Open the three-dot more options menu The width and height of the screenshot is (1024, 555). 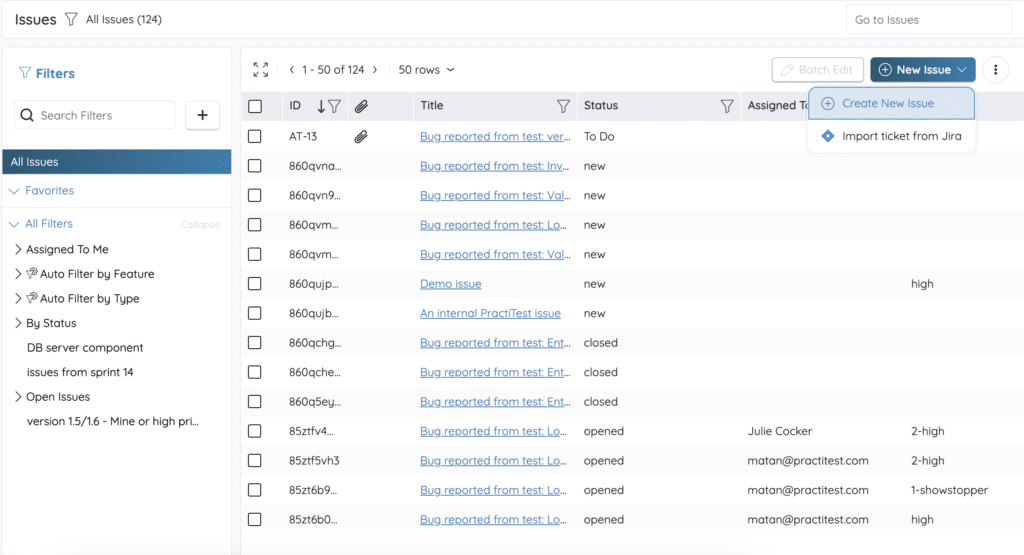995,70
